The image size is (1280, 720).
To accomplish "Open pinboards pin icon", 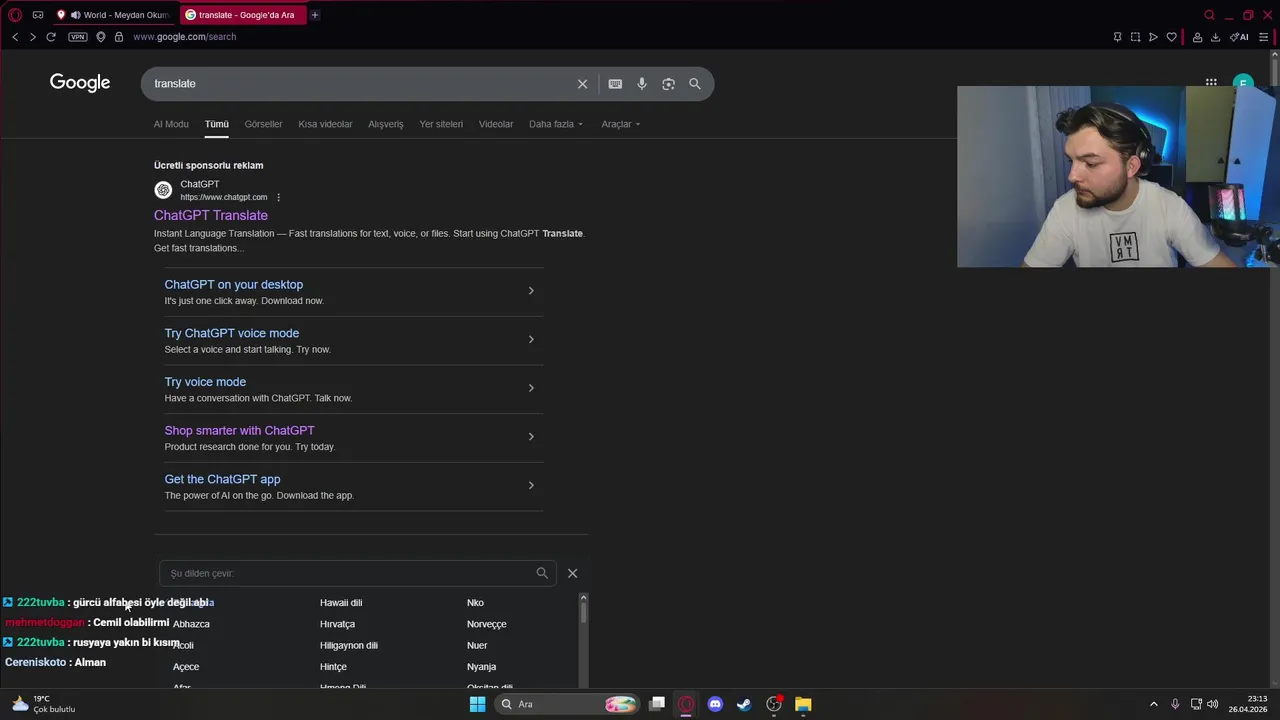I will pyautogui.click(x=1117, y=37).
